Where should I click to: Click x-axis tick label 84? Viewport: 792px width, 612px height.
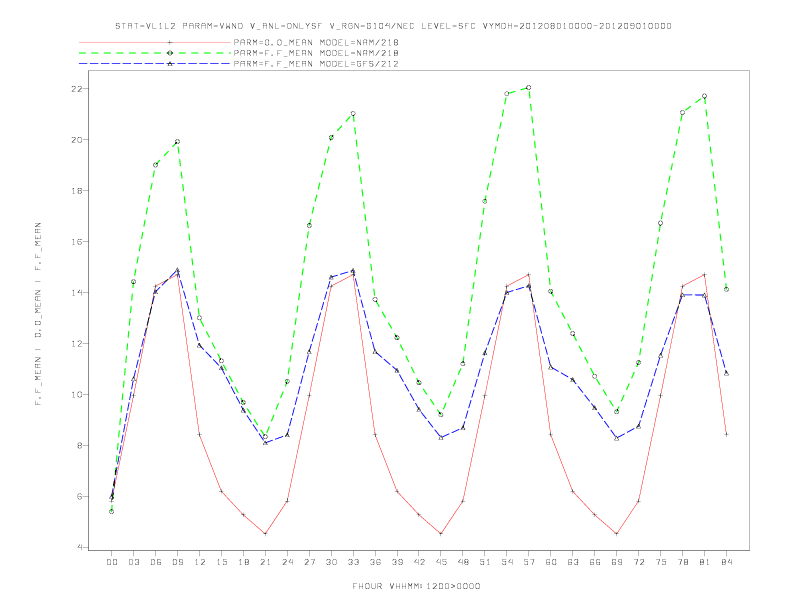point(727,562)
